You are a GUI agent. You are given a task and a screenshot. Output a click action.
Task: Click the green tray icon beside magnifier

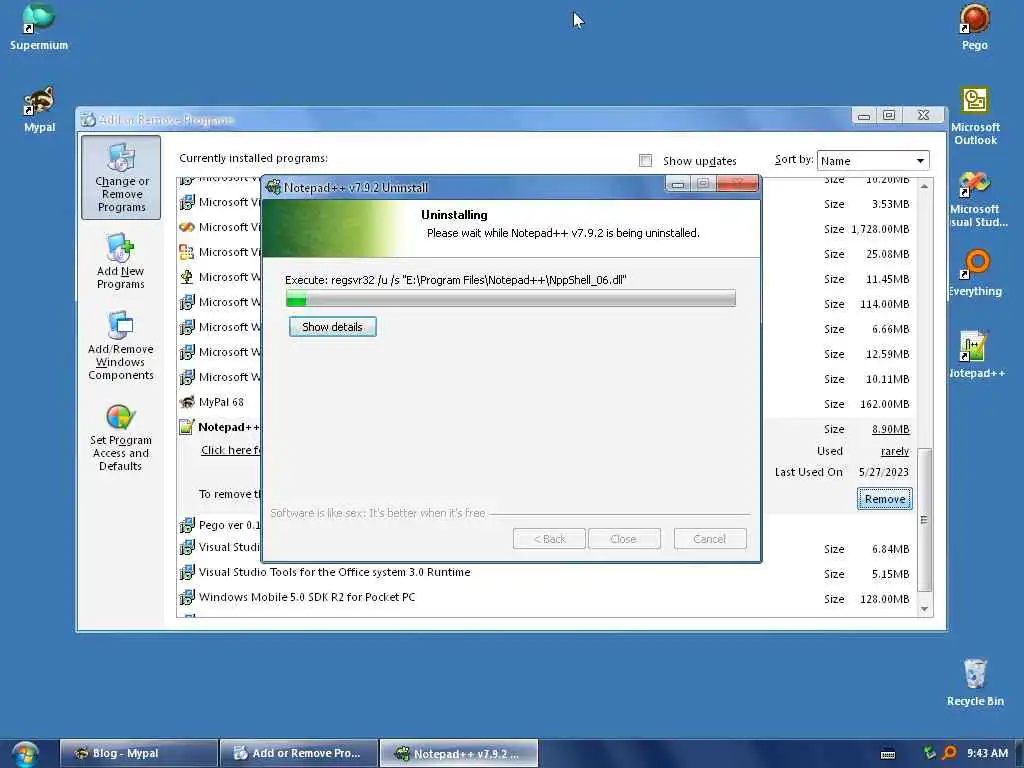pos(930,752)
